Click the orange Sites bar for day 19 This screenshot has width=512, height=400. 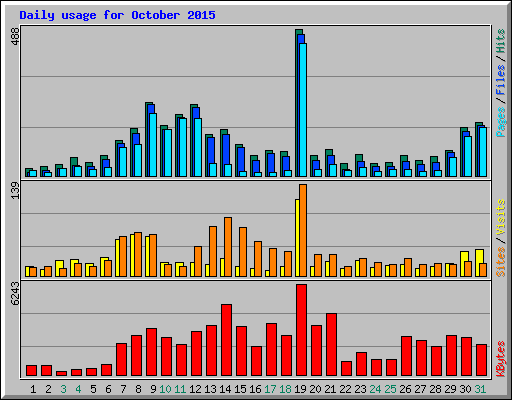pos(303,230)
